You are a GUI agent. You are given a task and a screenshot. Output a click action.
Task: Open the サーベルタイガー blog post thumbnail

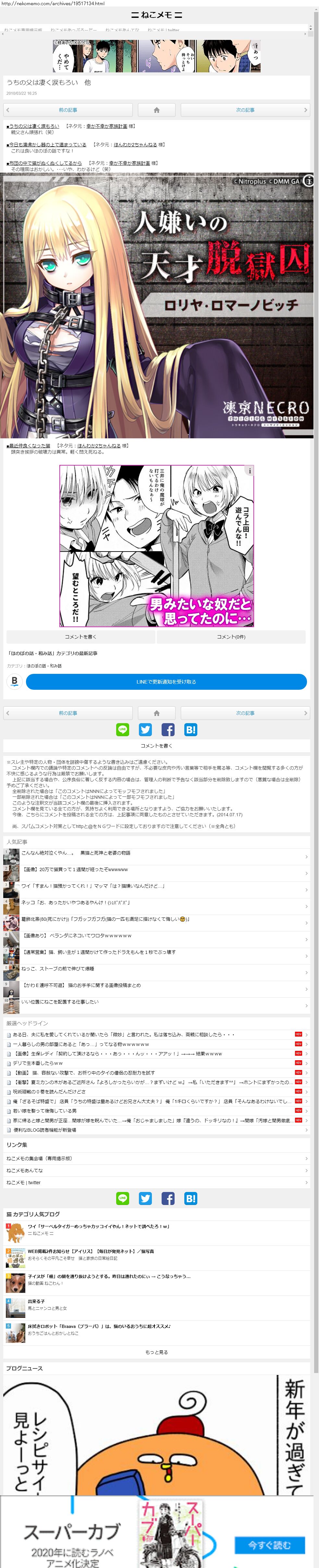[x=15, y=1233]
